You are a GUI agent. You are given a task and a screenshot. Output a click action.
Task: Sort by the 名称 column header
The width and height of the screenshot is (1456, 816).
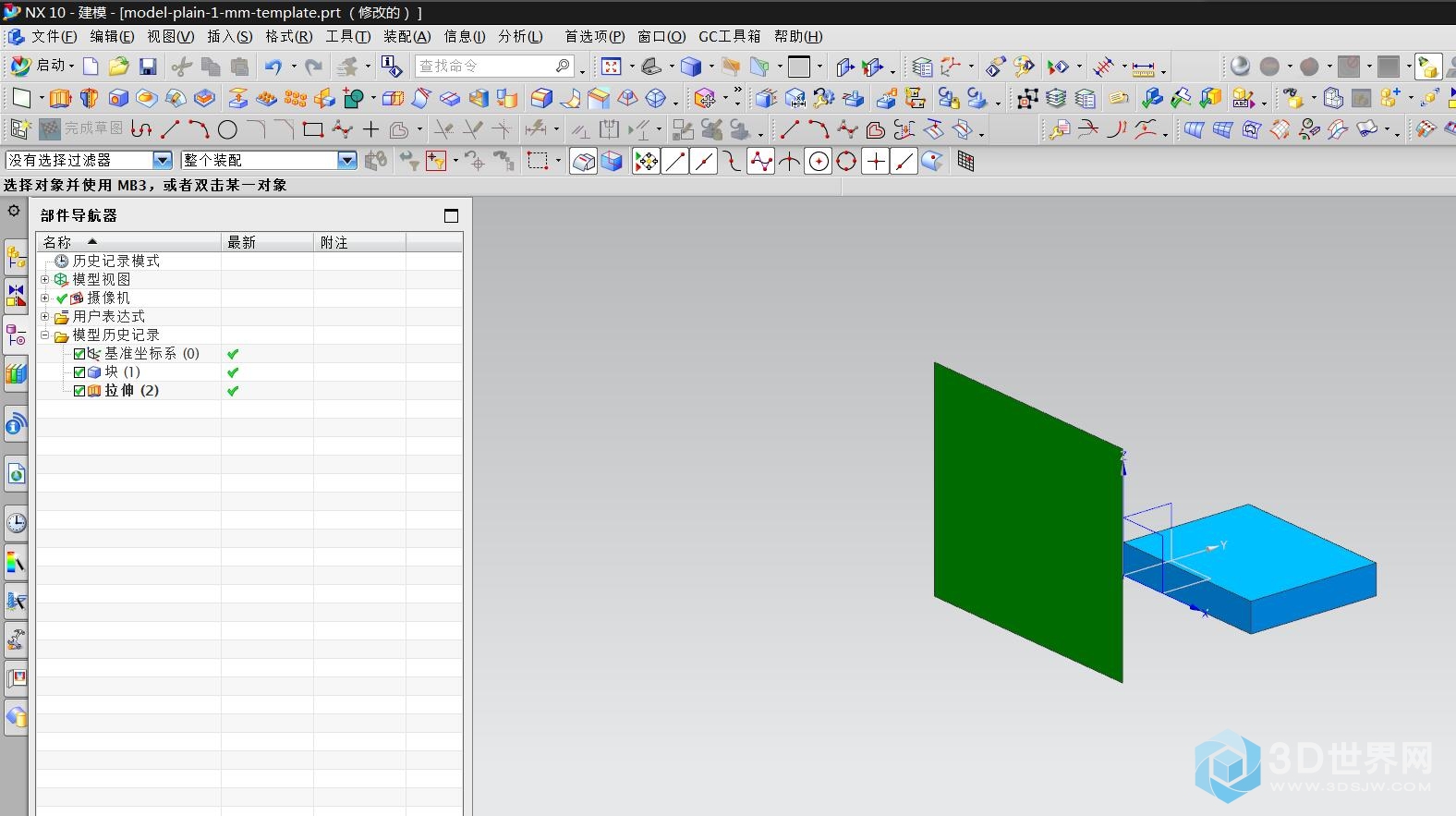pyautogui.click(x=128, y=242)
